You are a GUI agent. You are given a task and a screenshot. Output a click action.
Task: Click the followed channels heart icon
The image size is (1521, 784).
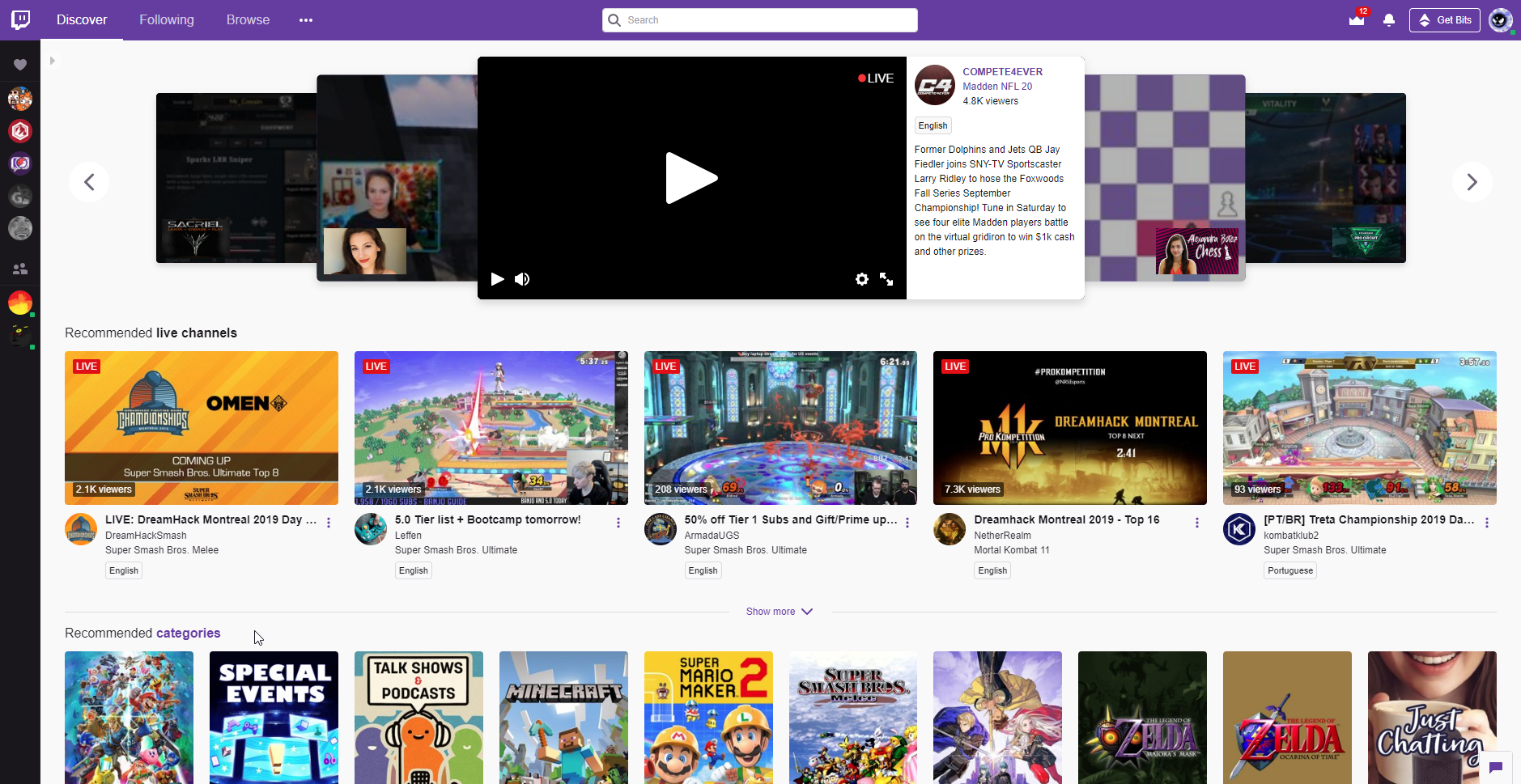click(x=20, y=65)
